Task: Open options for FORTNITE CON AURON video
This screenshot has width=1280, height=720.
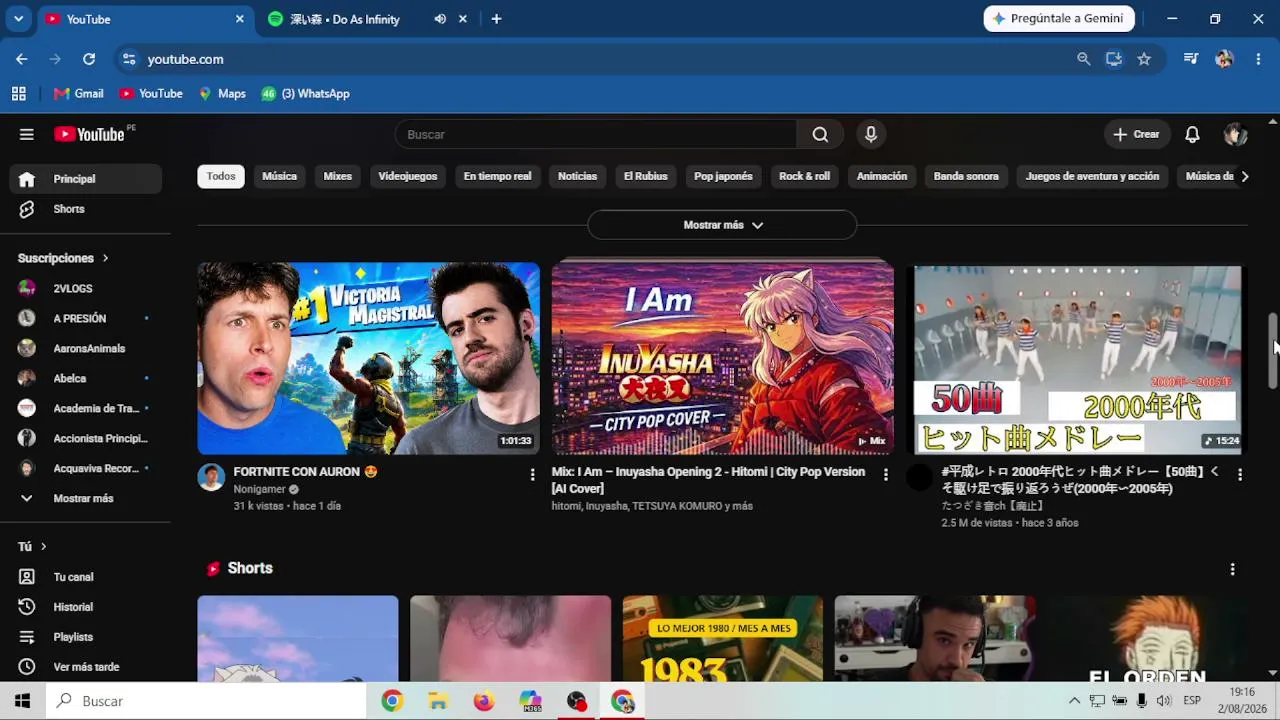Action: pos(532,475)
